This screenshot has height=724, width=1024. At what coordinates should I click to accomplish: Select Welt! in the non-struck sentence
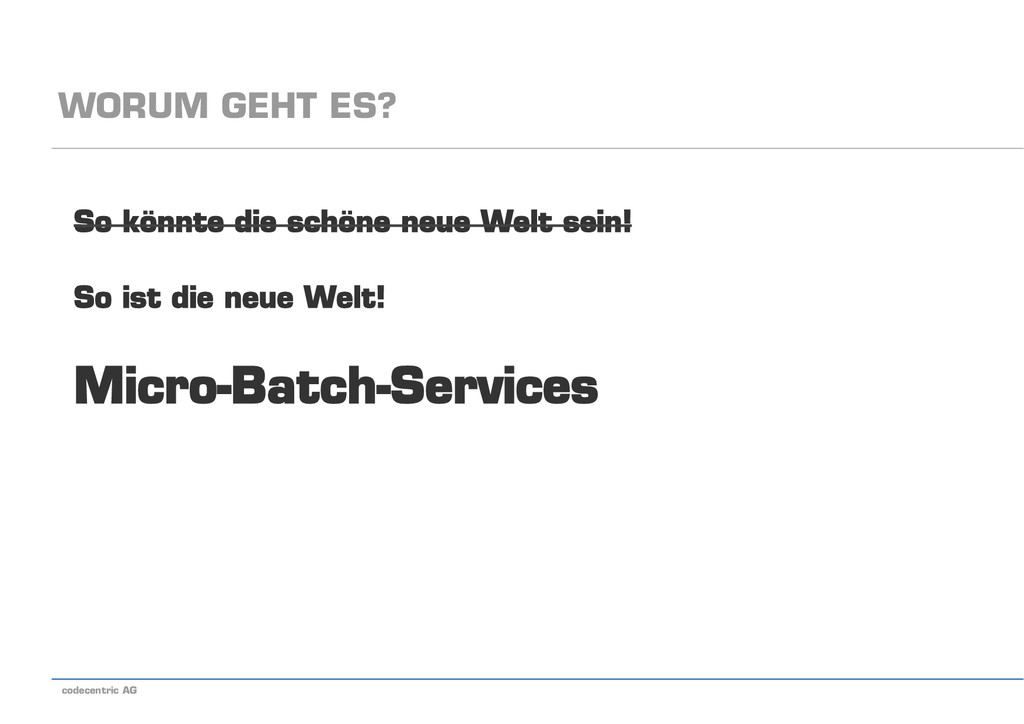345,297
